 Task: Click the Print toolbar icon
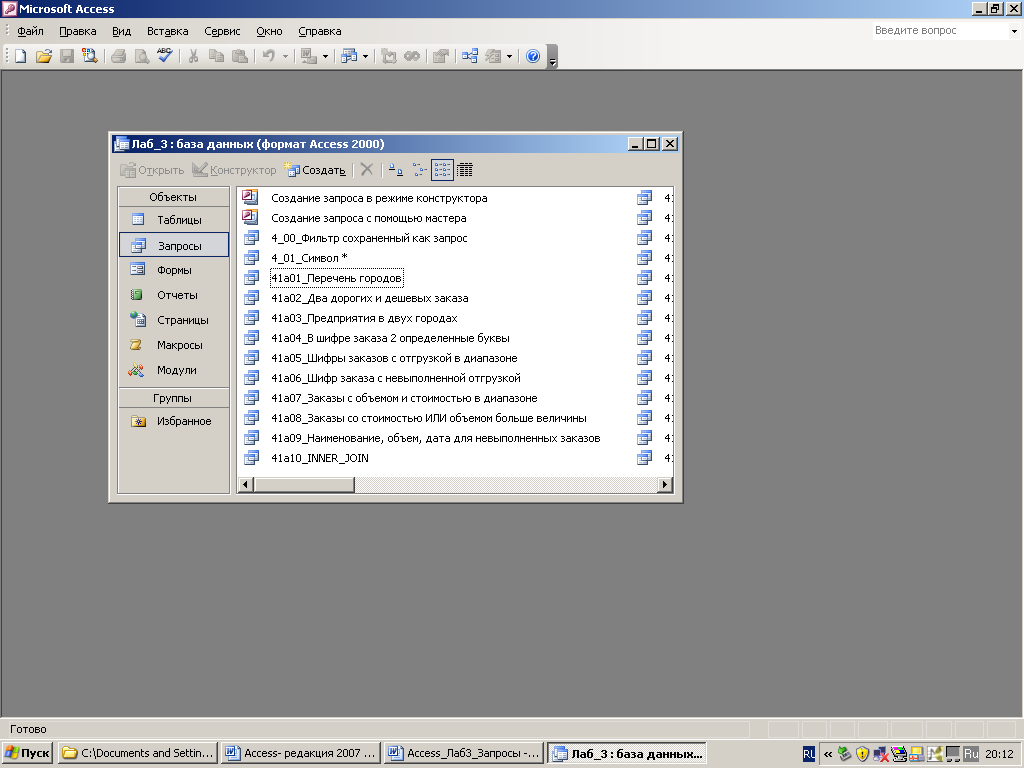coord(118,56)
